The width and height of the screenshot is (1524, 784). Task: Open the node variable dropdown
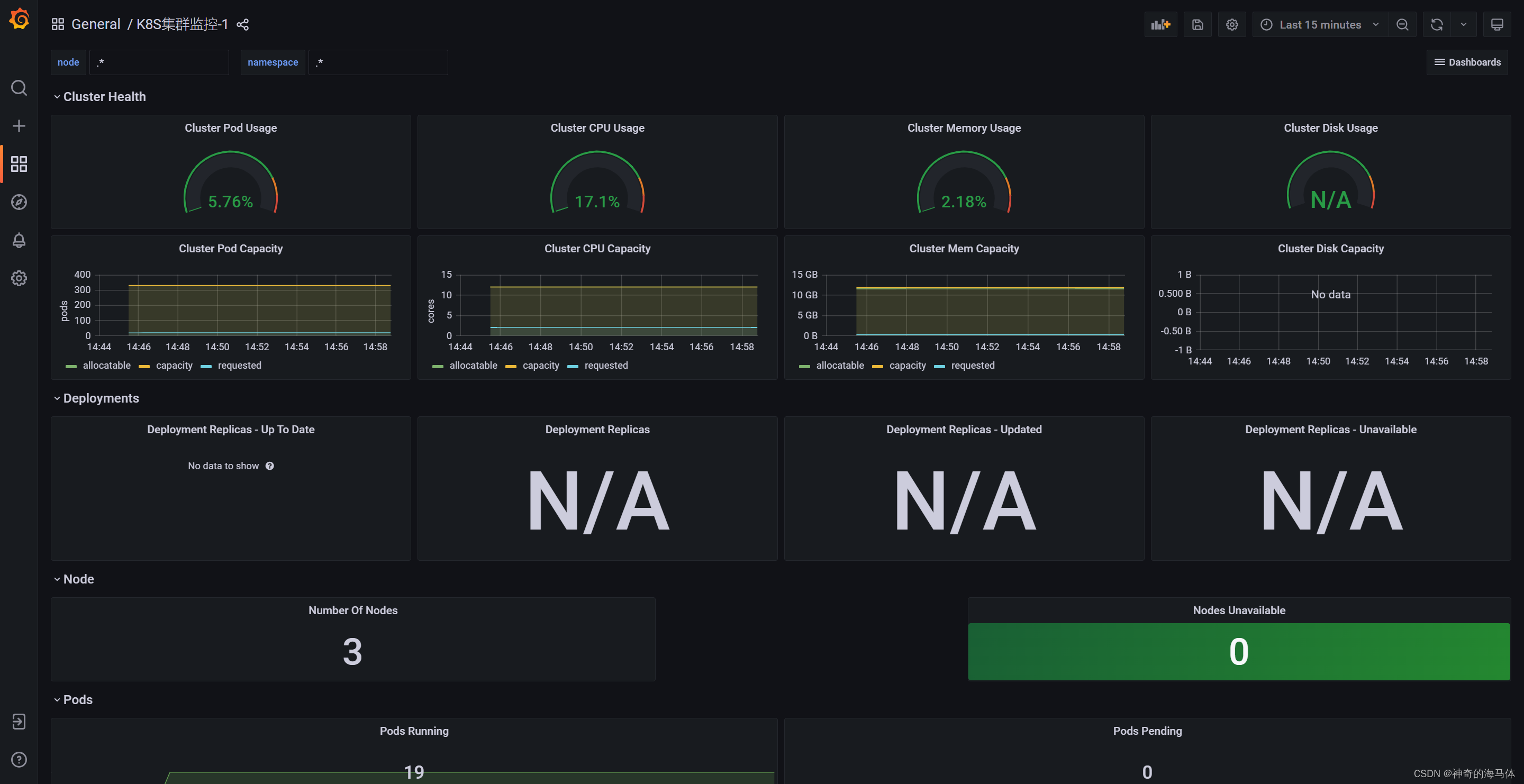pyautogui.click(x=159, y=62)
